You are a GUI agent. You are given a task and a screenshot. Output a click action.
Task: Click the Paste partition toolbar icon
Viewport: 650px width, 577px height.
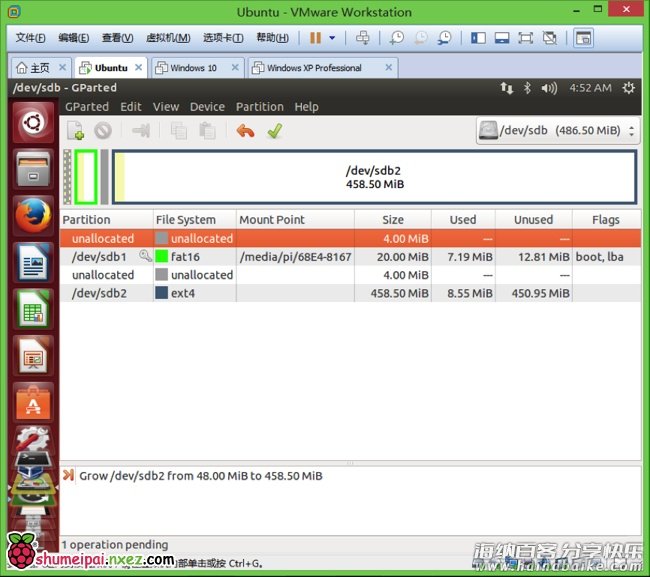point(207,131)
